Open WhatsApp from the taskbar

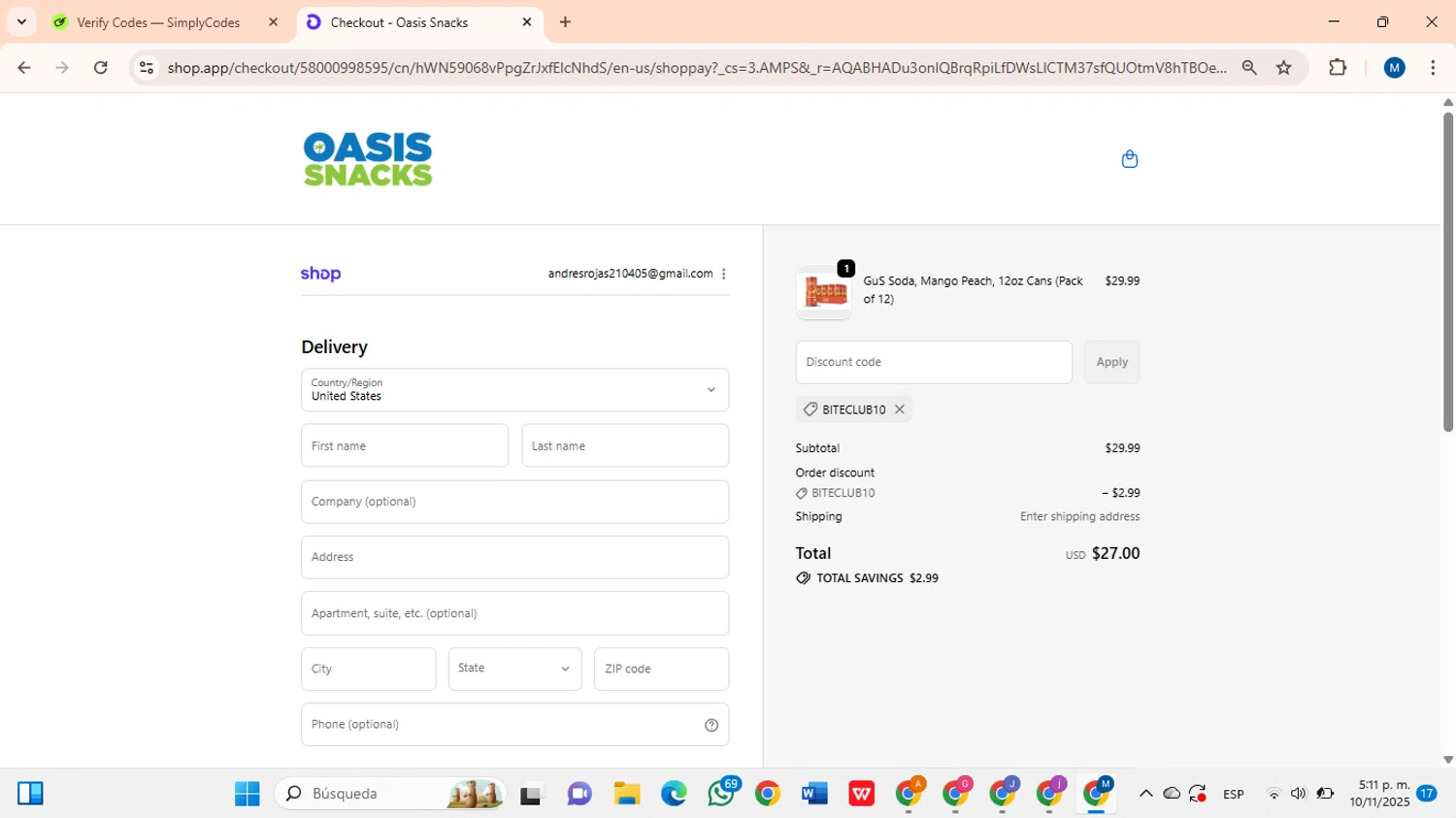[721, 794]
